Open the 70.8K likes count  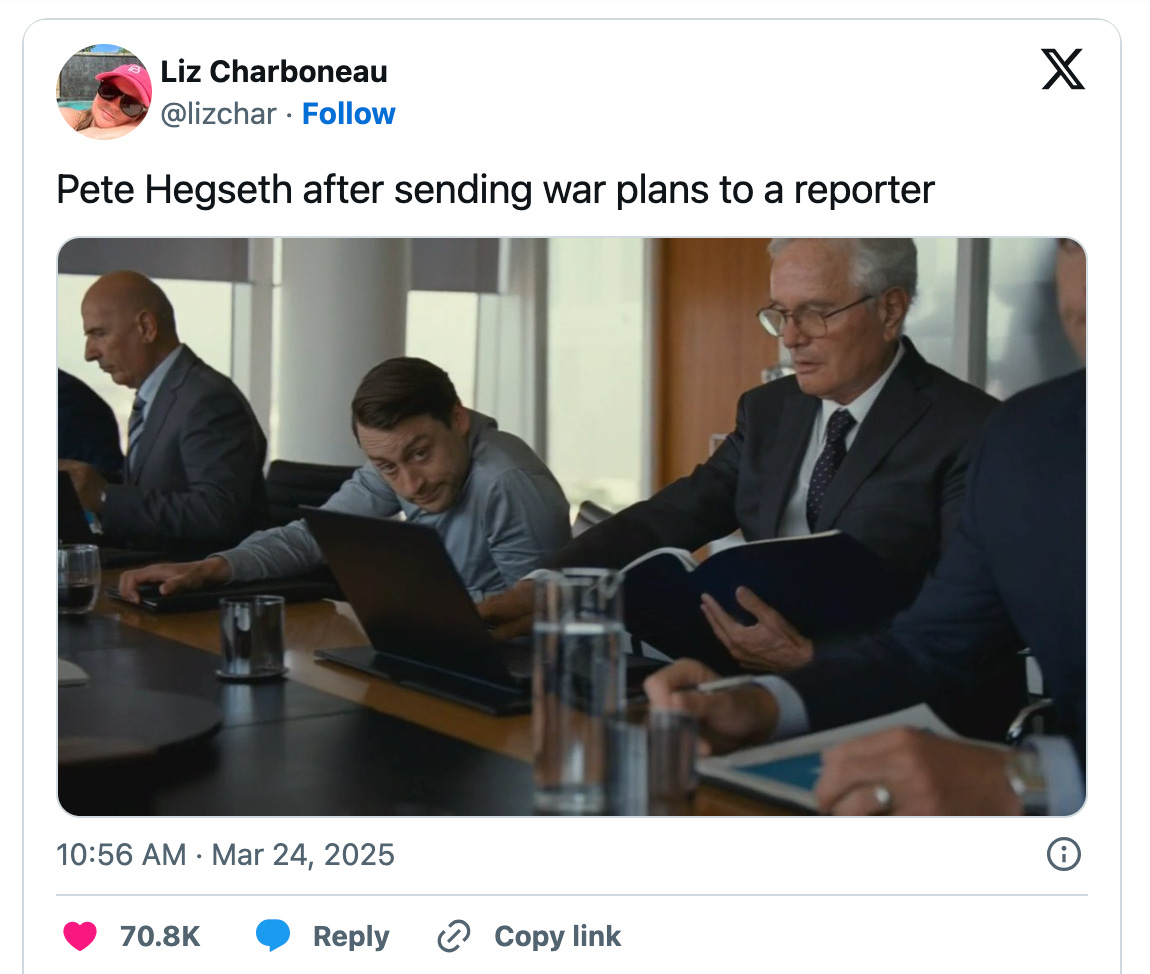(x=160, y=937)
